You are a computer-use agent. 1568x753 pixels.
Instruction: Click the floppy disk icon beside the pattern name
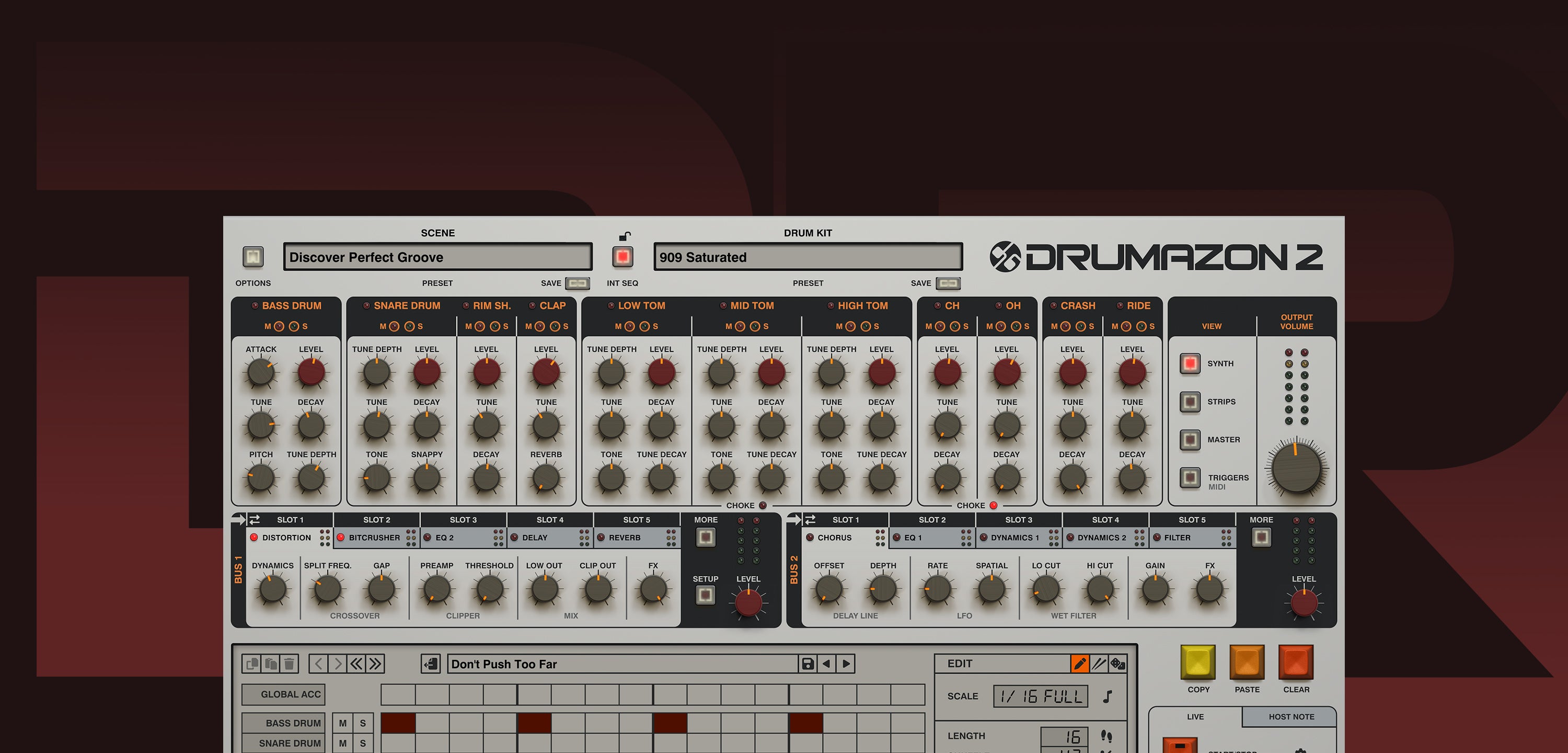click(x=808, y=664)
